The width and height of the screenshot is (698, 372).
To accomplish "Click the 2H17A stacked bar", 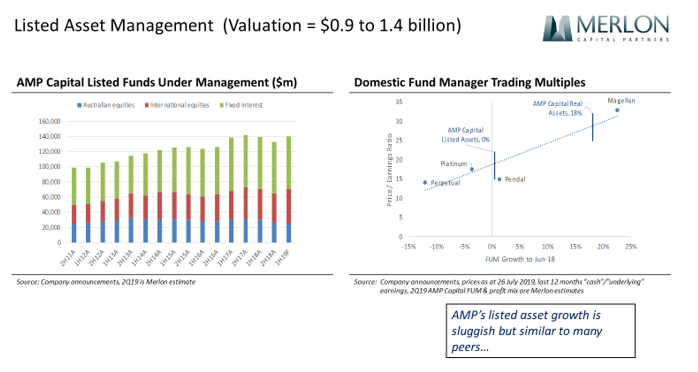I will point(246,189).
